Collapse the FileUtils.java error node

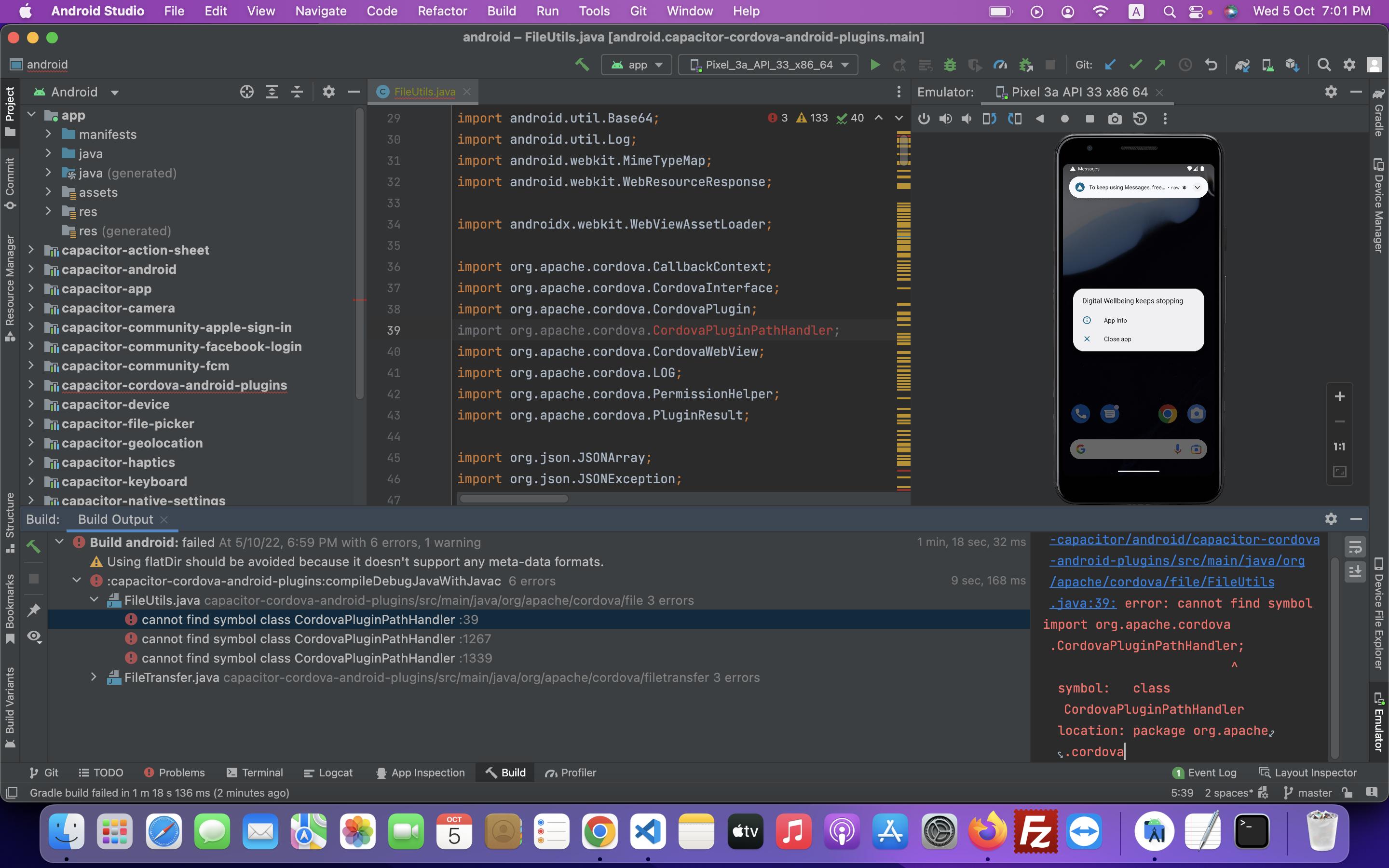tap(94, 600)
